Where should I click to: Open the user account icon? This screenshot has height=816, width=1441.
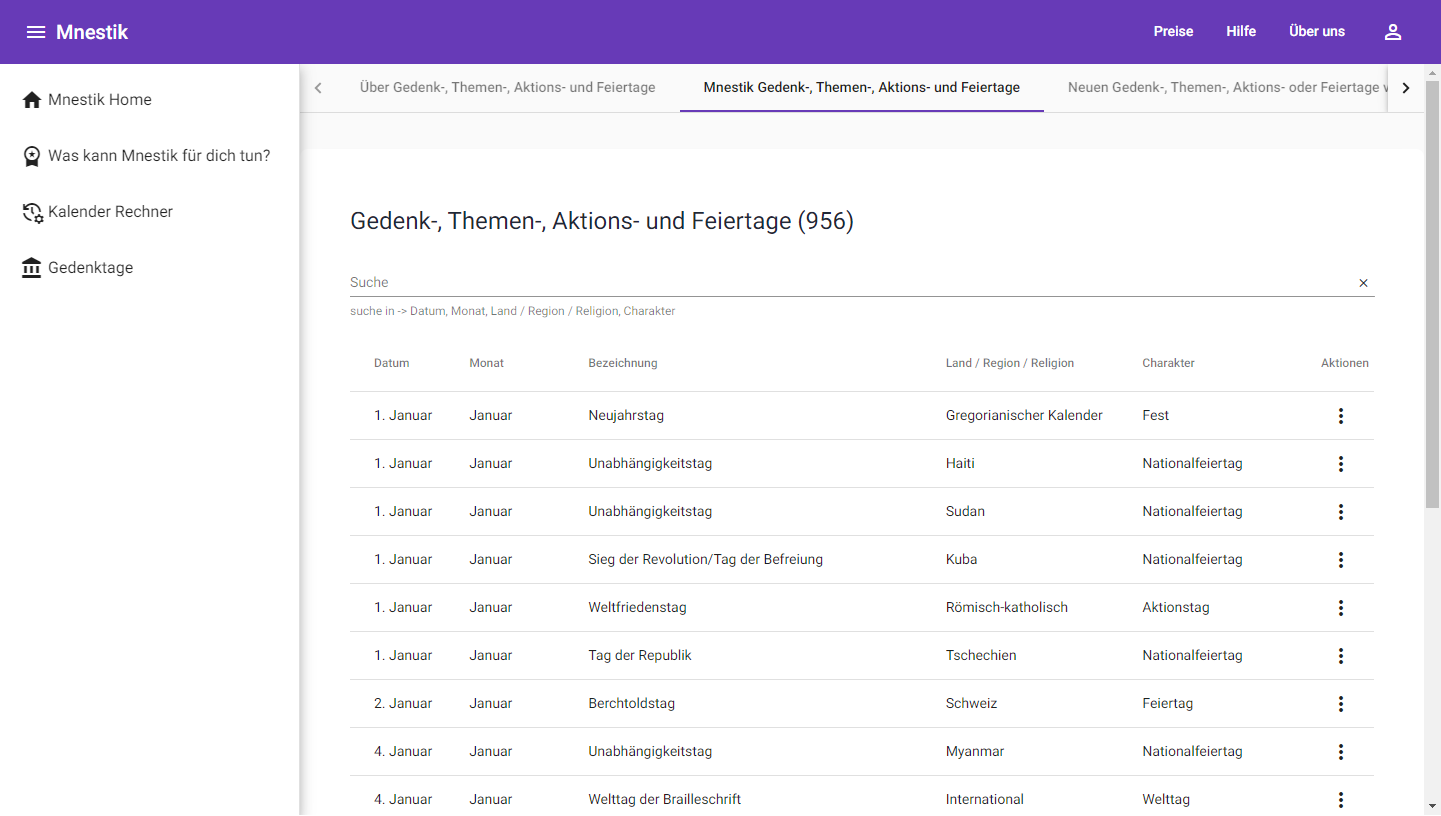coord(1392,32)
